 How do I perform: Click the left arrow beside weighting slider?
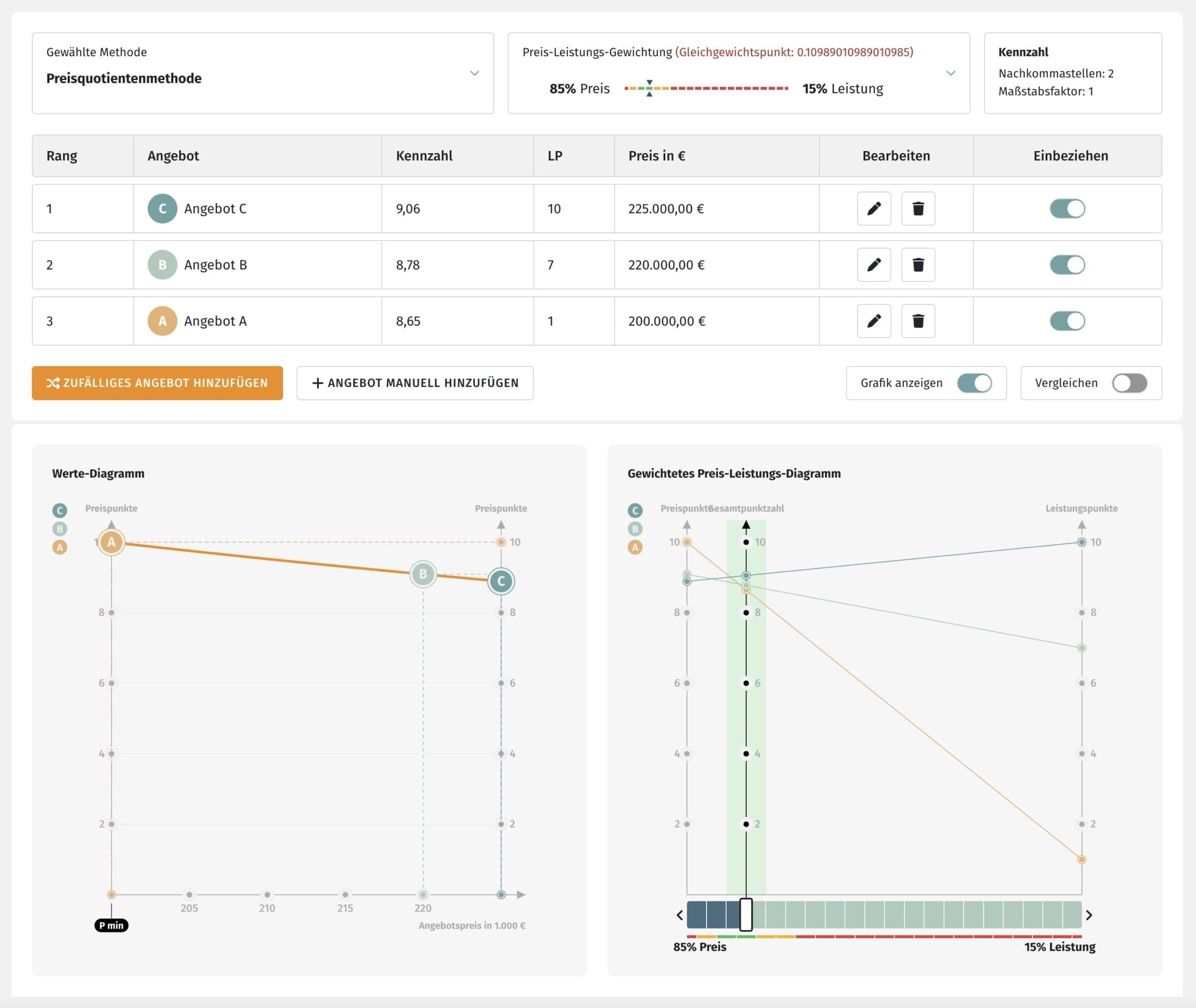tap(679, 915)
